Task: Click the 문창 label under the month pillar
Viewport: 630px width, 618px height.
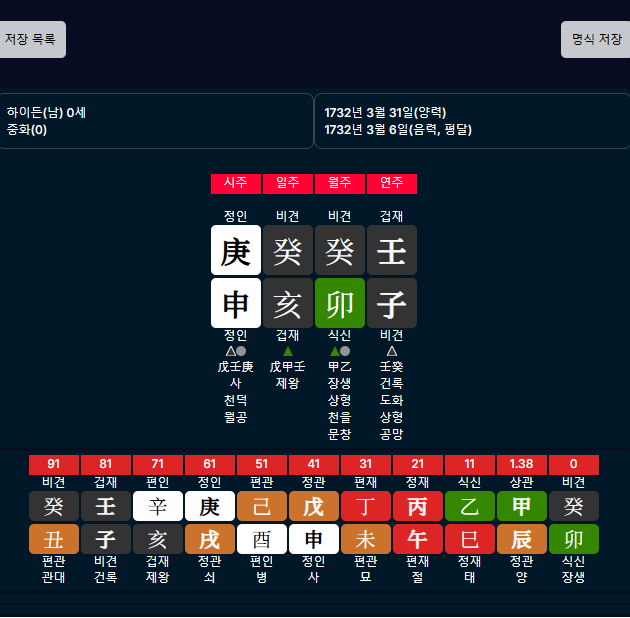Action: point(340,434)
